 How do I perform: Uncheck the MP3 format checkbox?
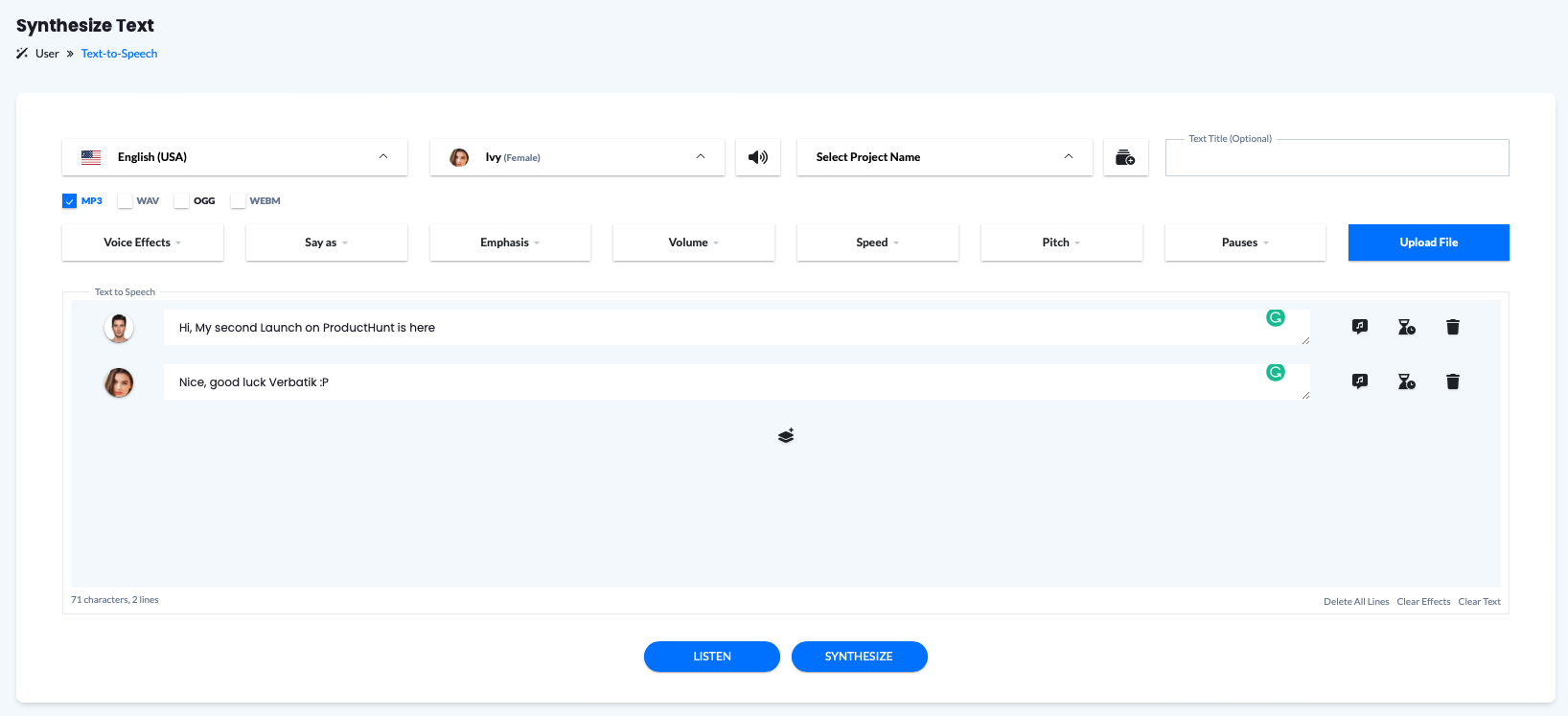pyautogui.click(x=69, y=201)
